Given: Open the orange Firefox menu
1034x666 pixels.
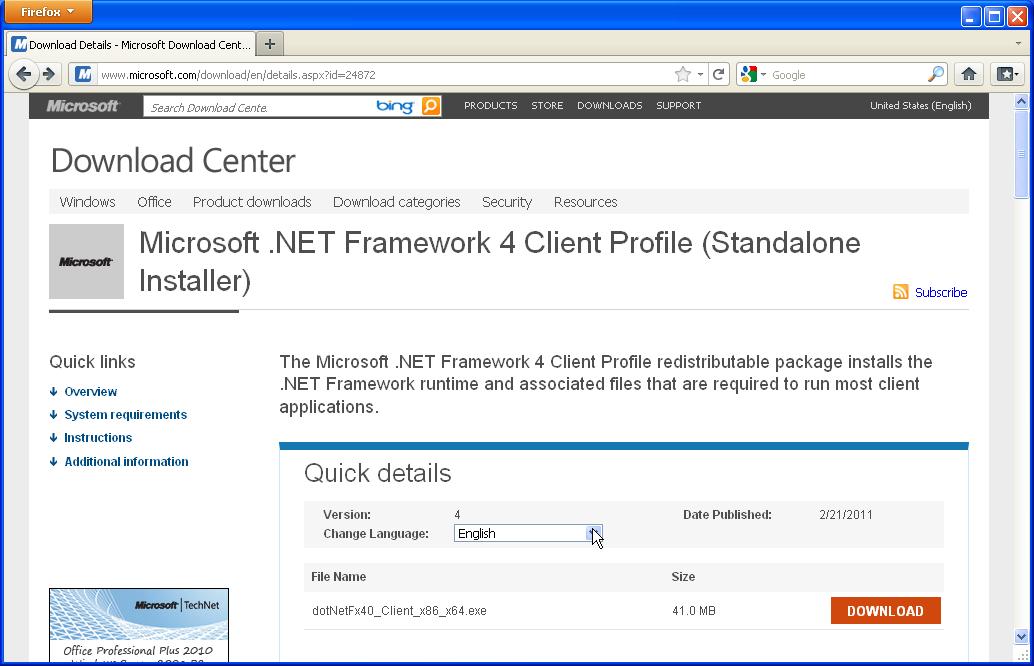Looking at the screenshot, I should pyautogui.click(x=47, y=12).
